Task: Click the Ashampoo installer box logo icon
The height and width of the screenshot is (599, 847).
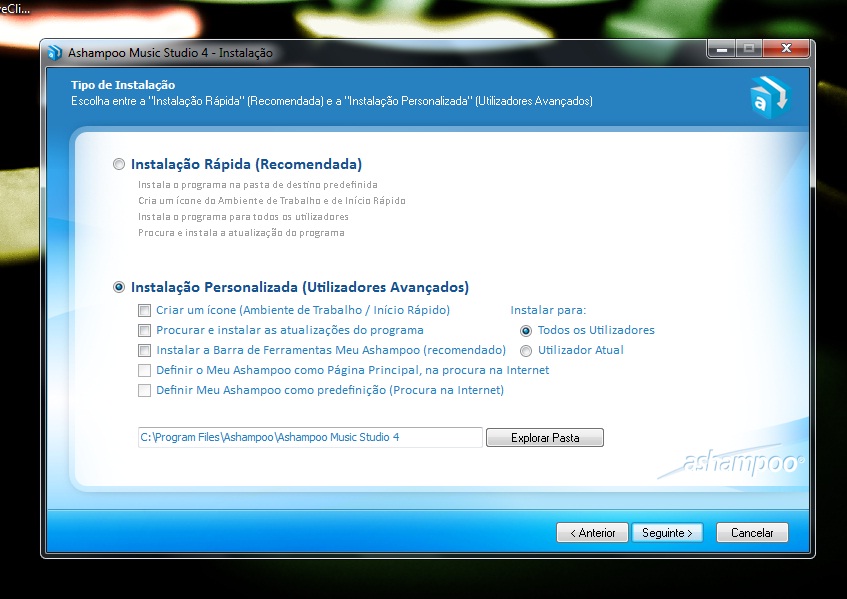Action: tap(770, 97)
